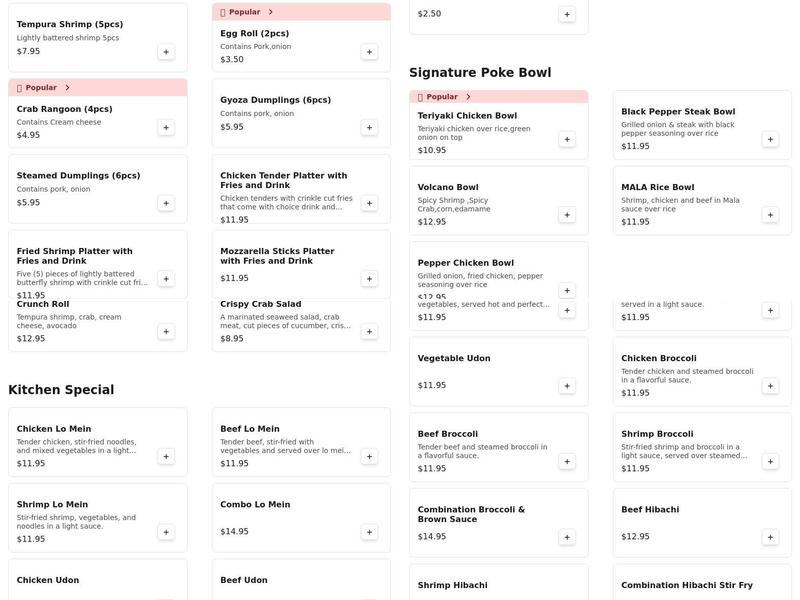
Task: Click the plus icon for Teriyaki Chicken Bowl
Action: 568,139
